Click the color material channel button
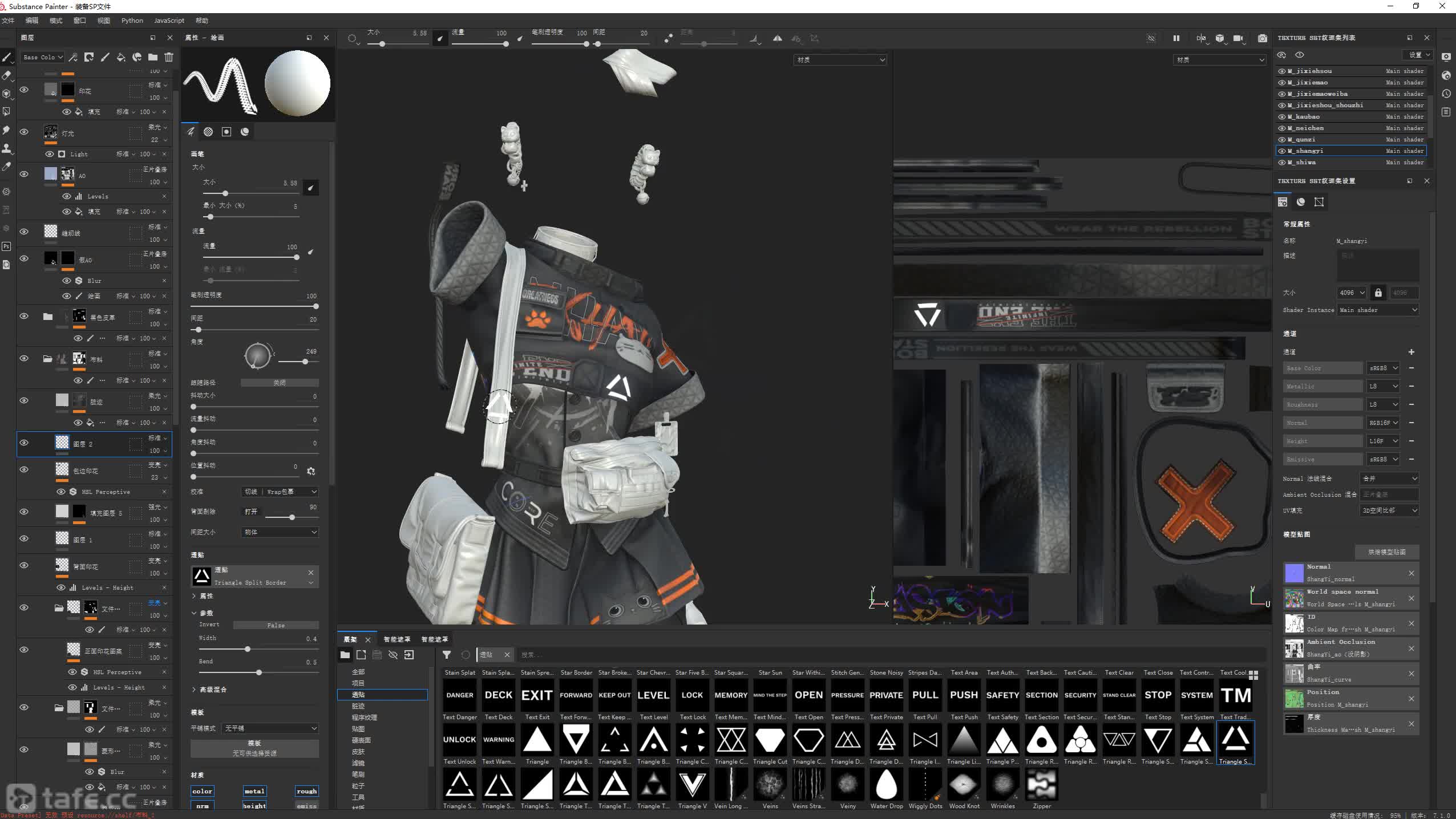 (203, 791)
